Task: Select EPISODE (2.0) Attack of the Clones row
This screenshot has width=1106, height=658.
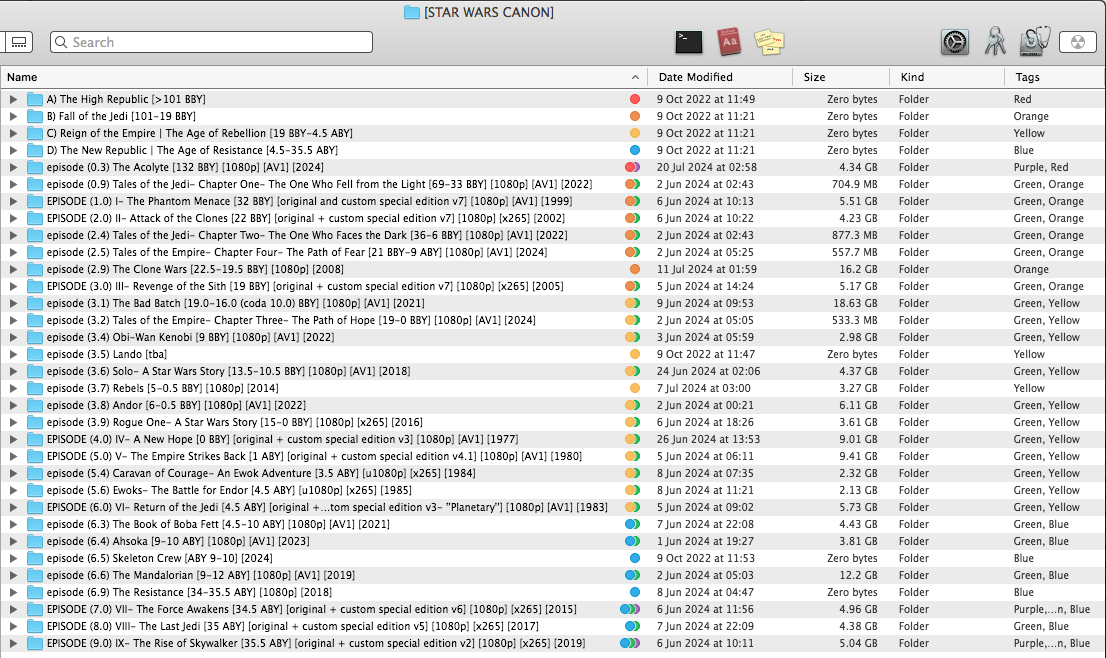Action: 553,218
